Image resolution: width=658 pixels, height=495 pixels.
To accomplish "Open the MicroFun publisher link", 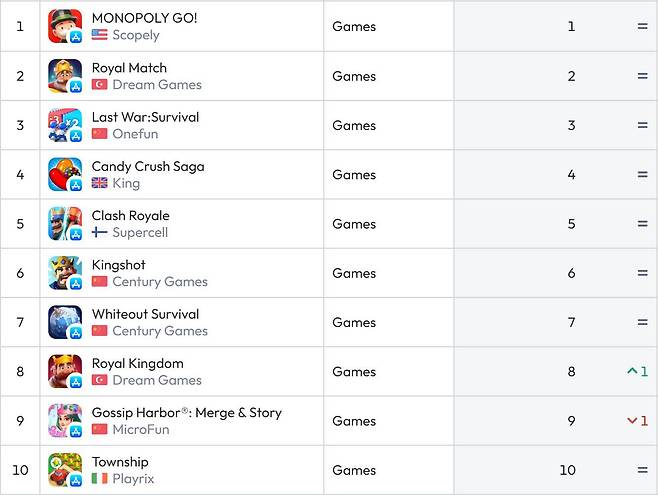I will coord(140,430).
